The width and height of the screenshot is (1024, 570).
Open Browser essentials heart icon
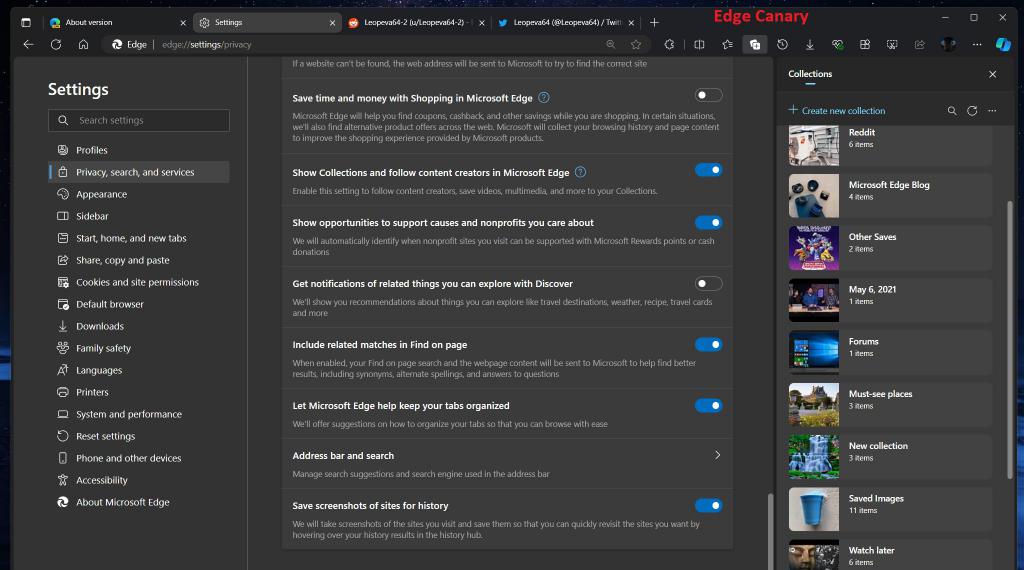pos(838,44)
